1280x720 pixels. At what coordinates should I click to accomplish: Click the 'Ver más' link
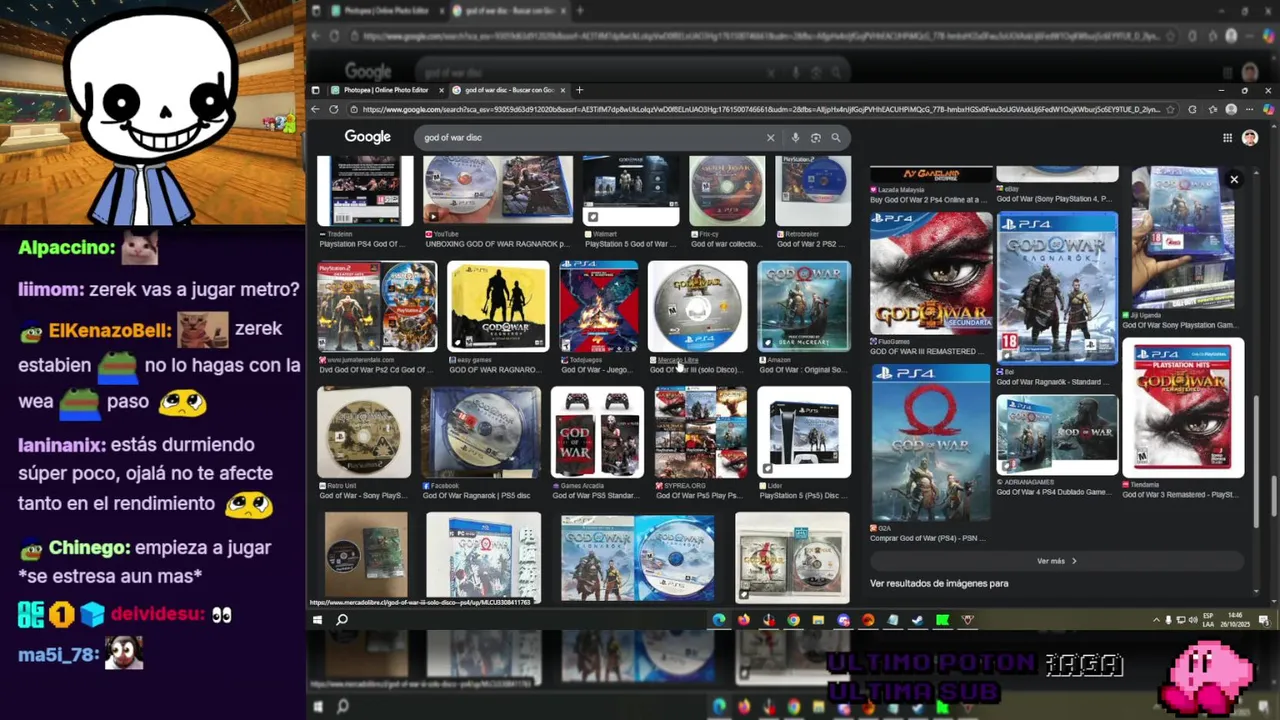[x=1057, y=561]
